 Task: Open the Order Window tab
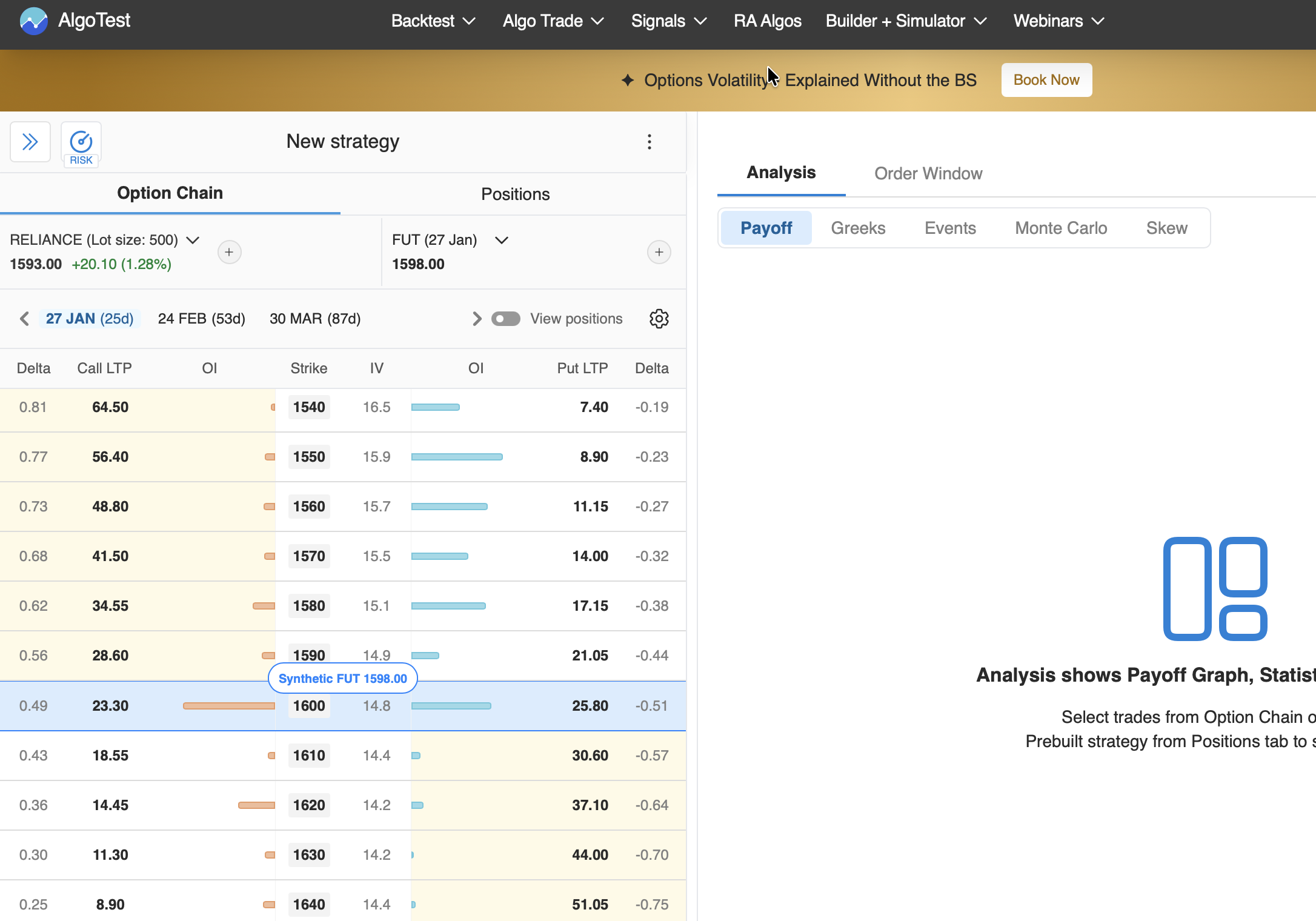[x=928, y=174]
